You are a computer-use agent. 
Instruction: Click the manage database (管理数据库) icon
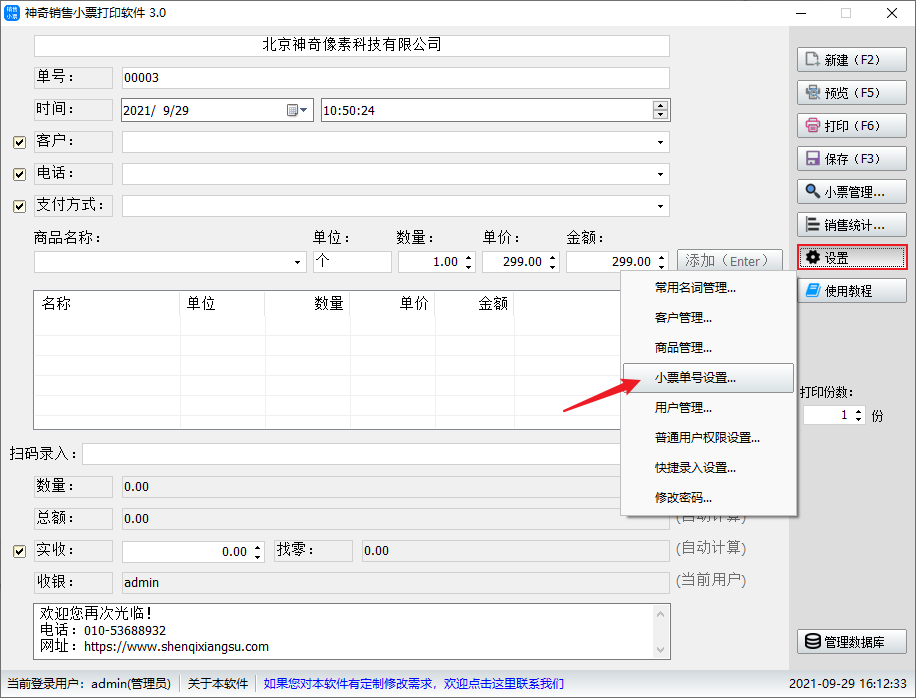point(812,642)
